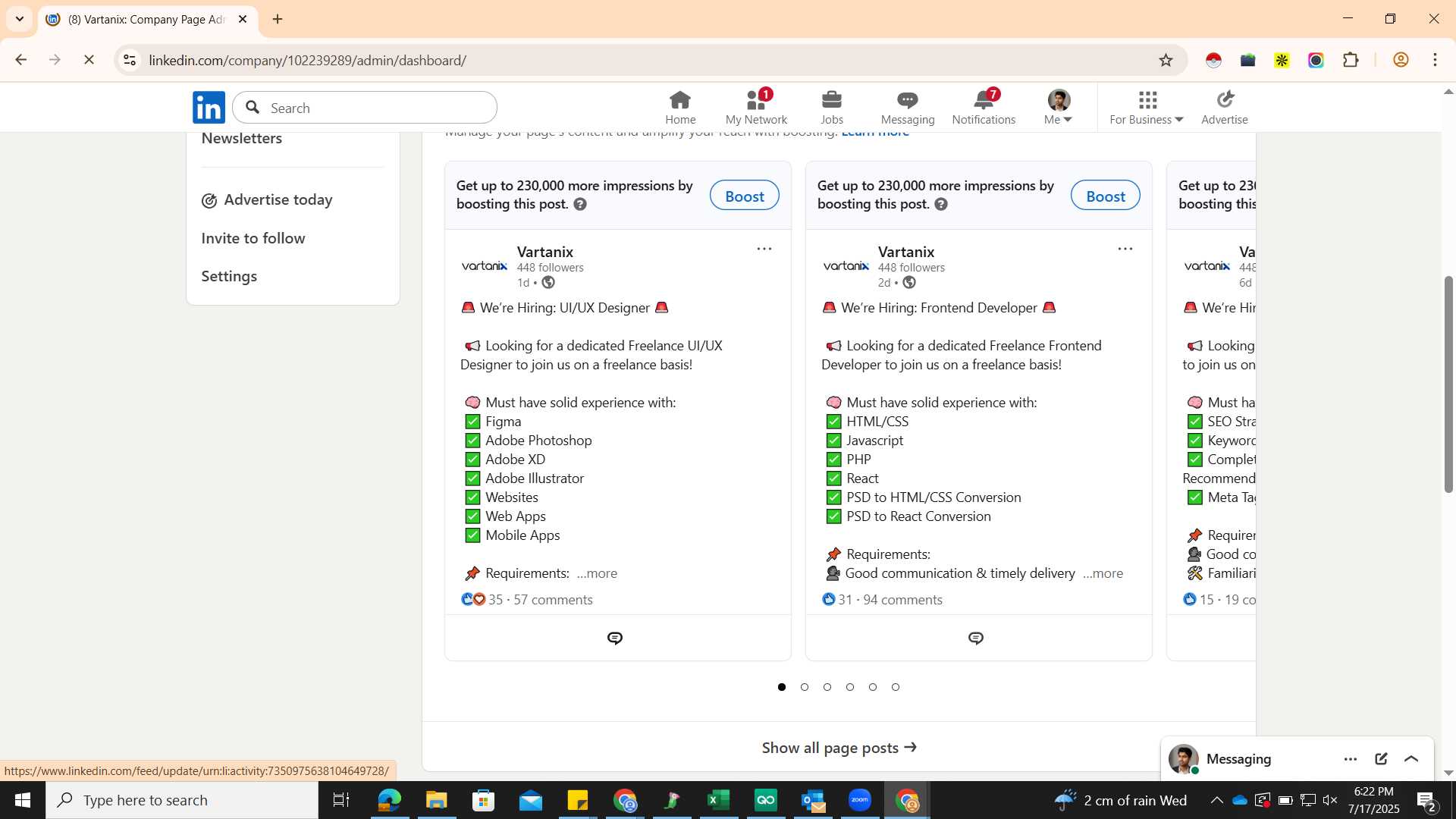Viewport: 1456px width, 819px height.
Task: Open Excel from taskbar
Action: pyautogui.click(x=718, y=800)
